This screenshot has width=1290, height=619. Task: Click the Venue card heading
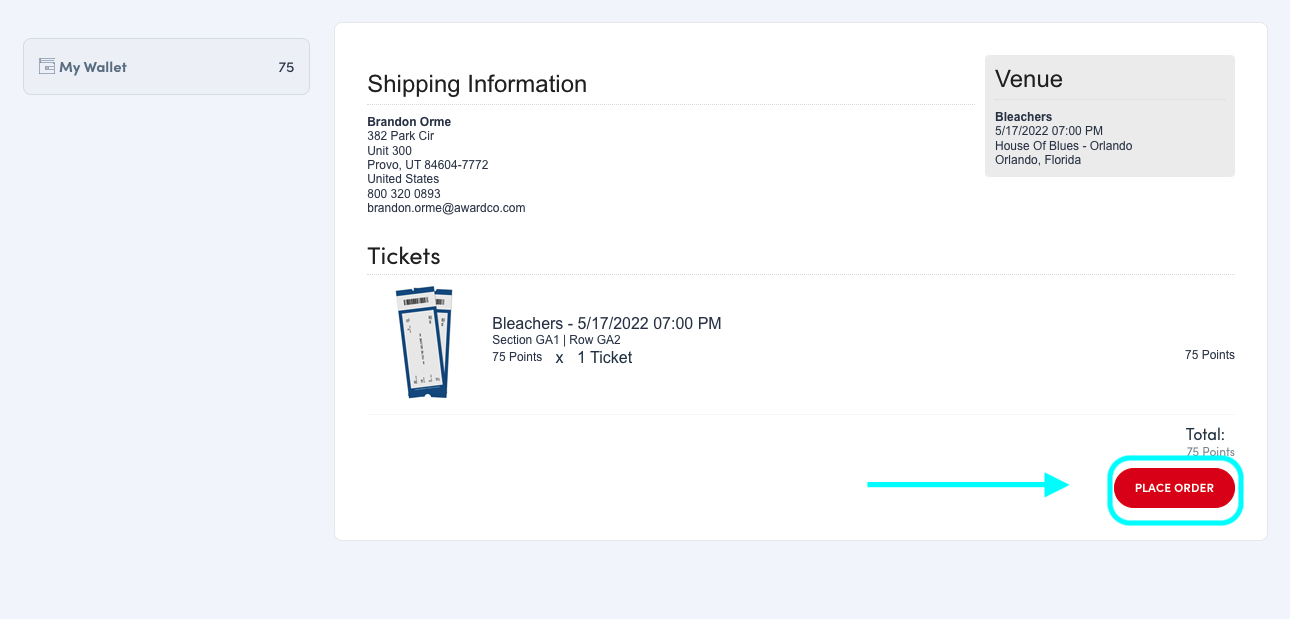tap(1028, 79)
